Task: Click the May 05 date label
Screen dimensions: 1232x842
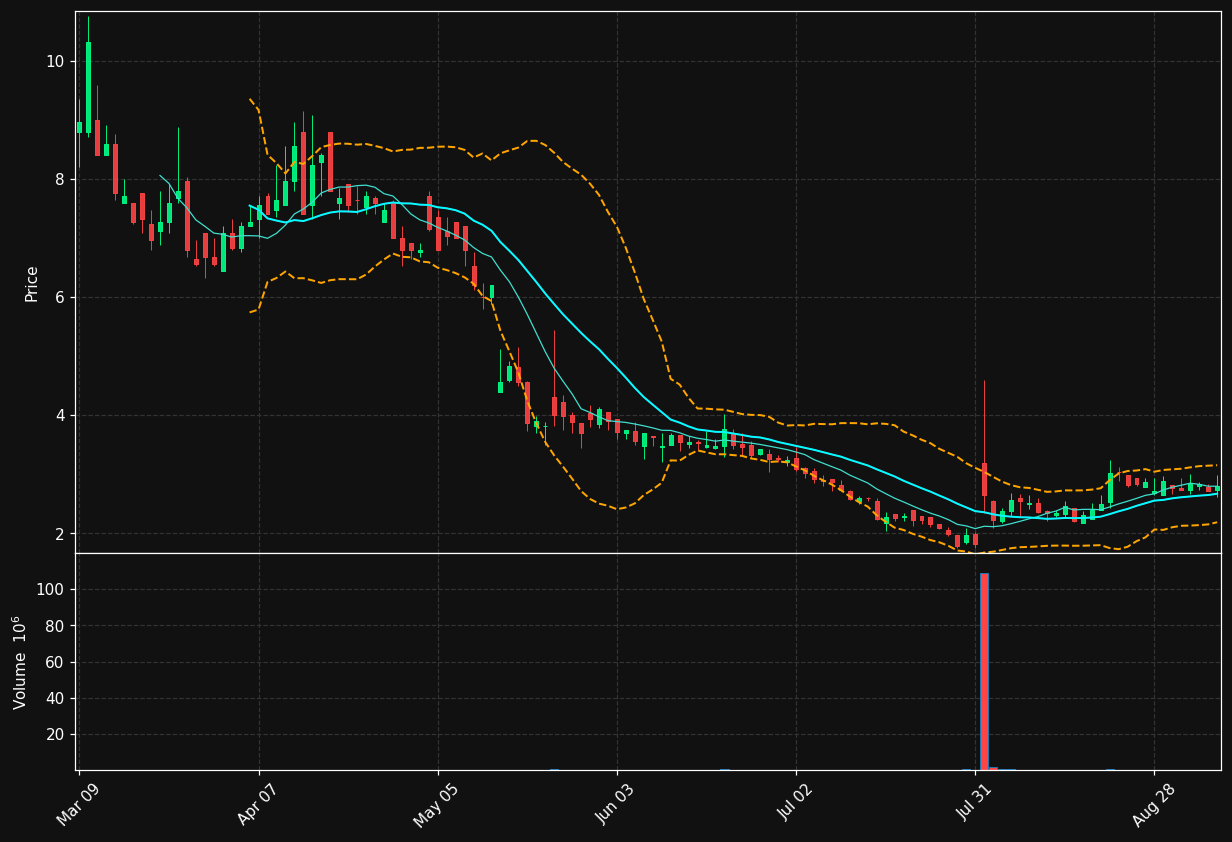Action: 437,805
